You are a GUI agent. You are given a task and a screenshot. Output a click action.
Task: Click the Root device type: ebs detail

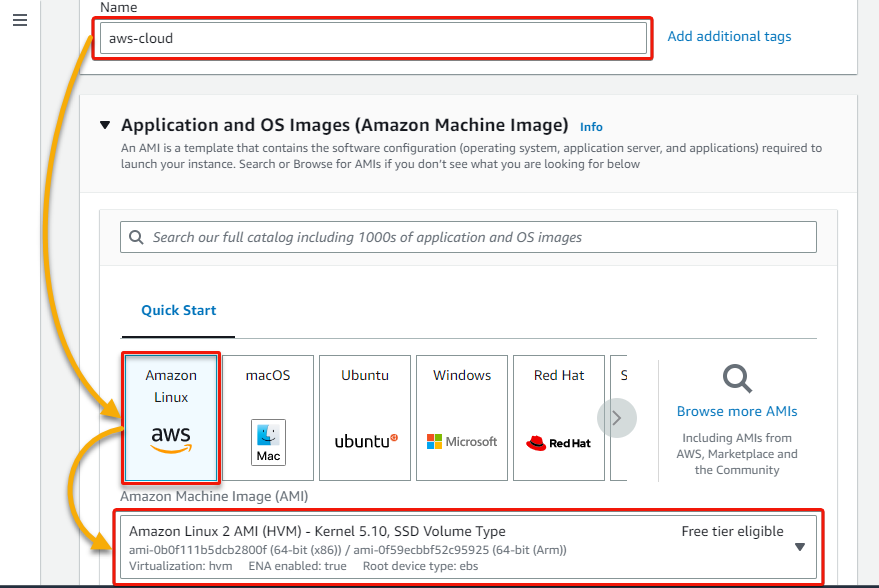click(x=420, y=566)
